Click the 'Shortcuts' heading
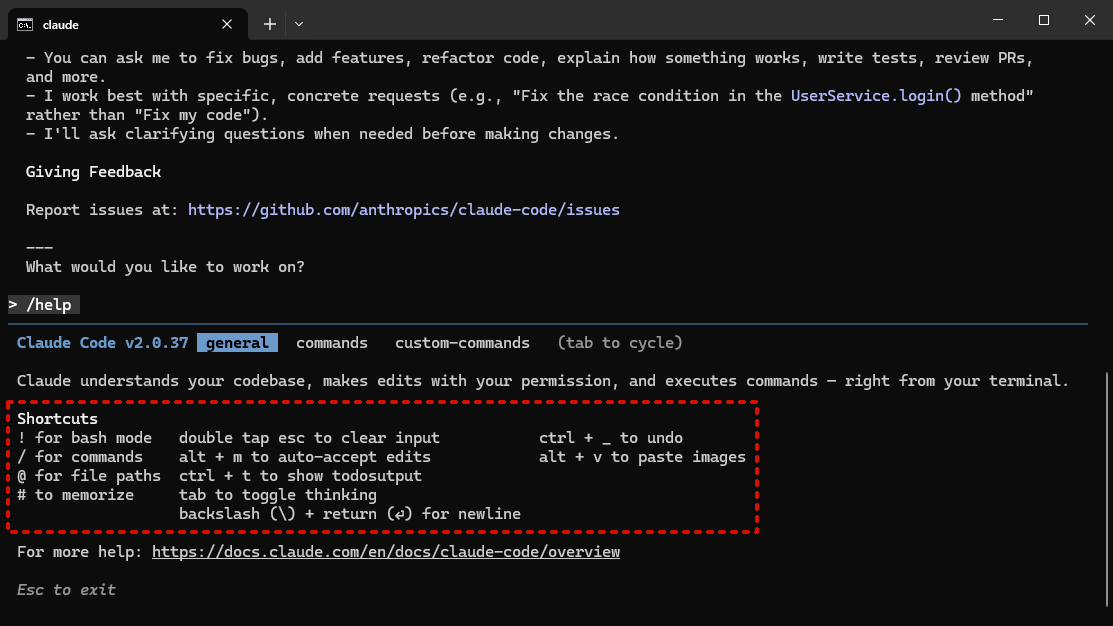 pyautogui.click(x=57, y=419)
